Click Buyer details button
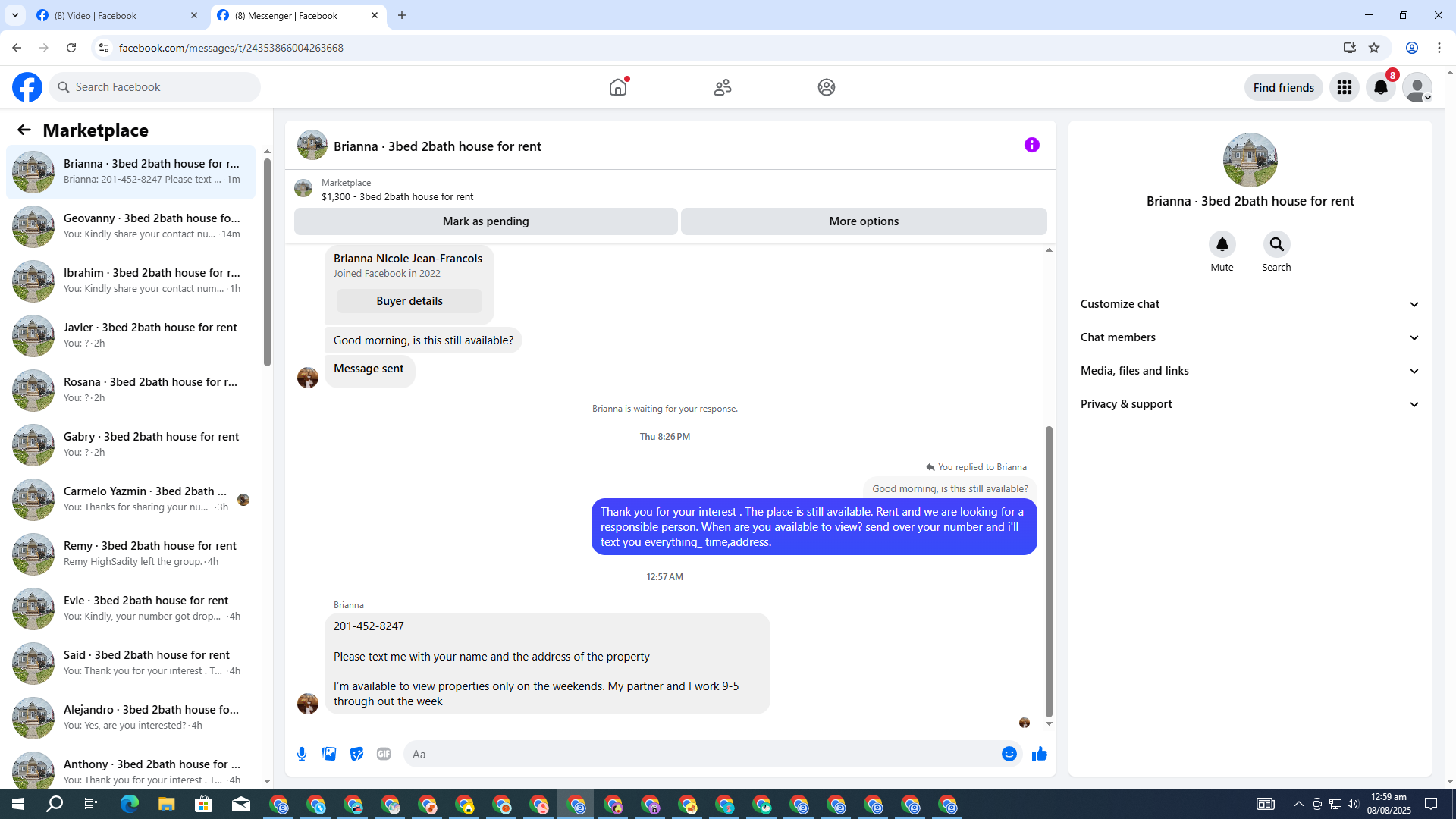1456x819 pixels. coord(409,301)
